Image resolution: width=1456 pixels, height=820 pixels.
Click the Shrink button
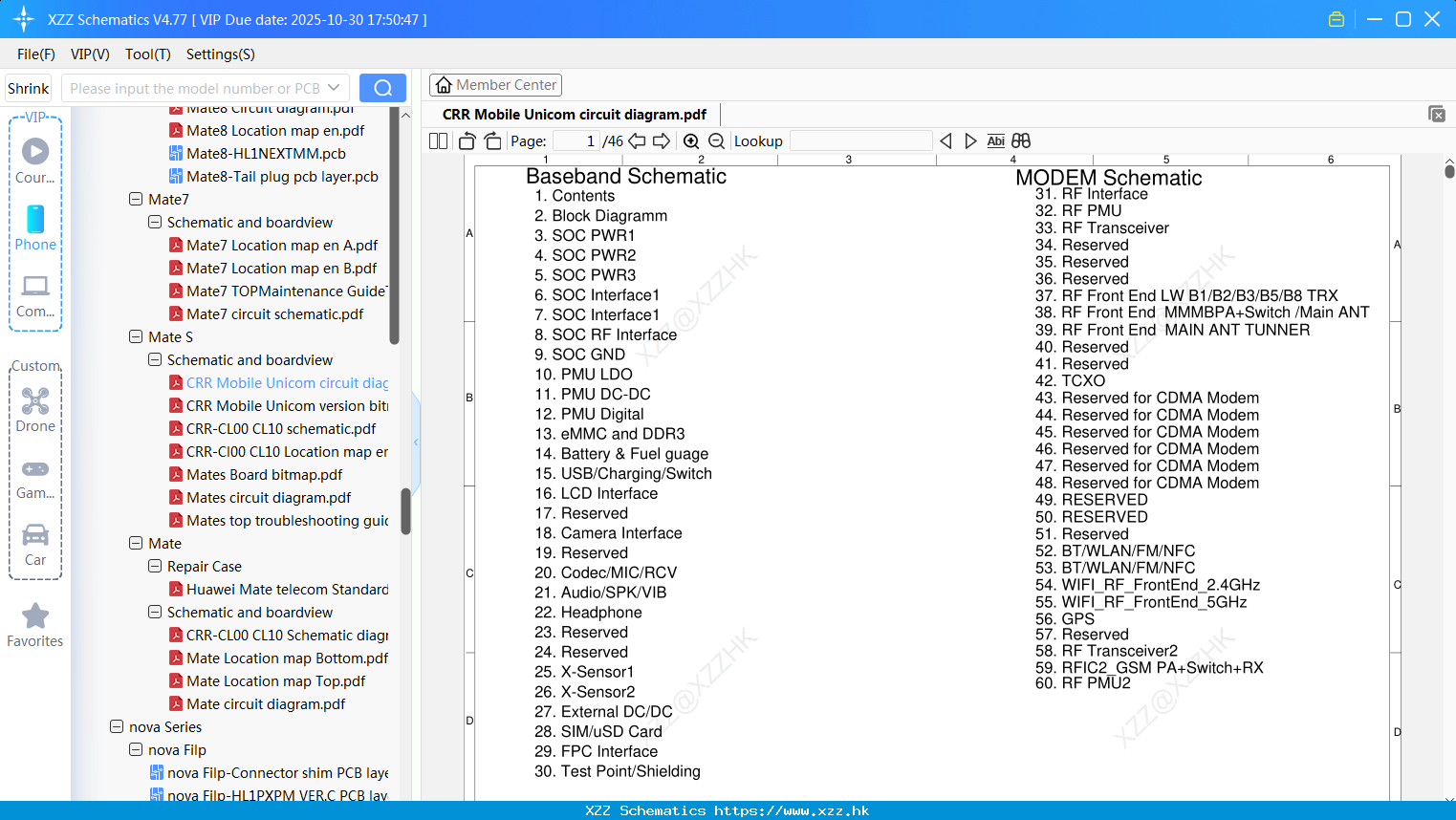[x=29, y=88]
